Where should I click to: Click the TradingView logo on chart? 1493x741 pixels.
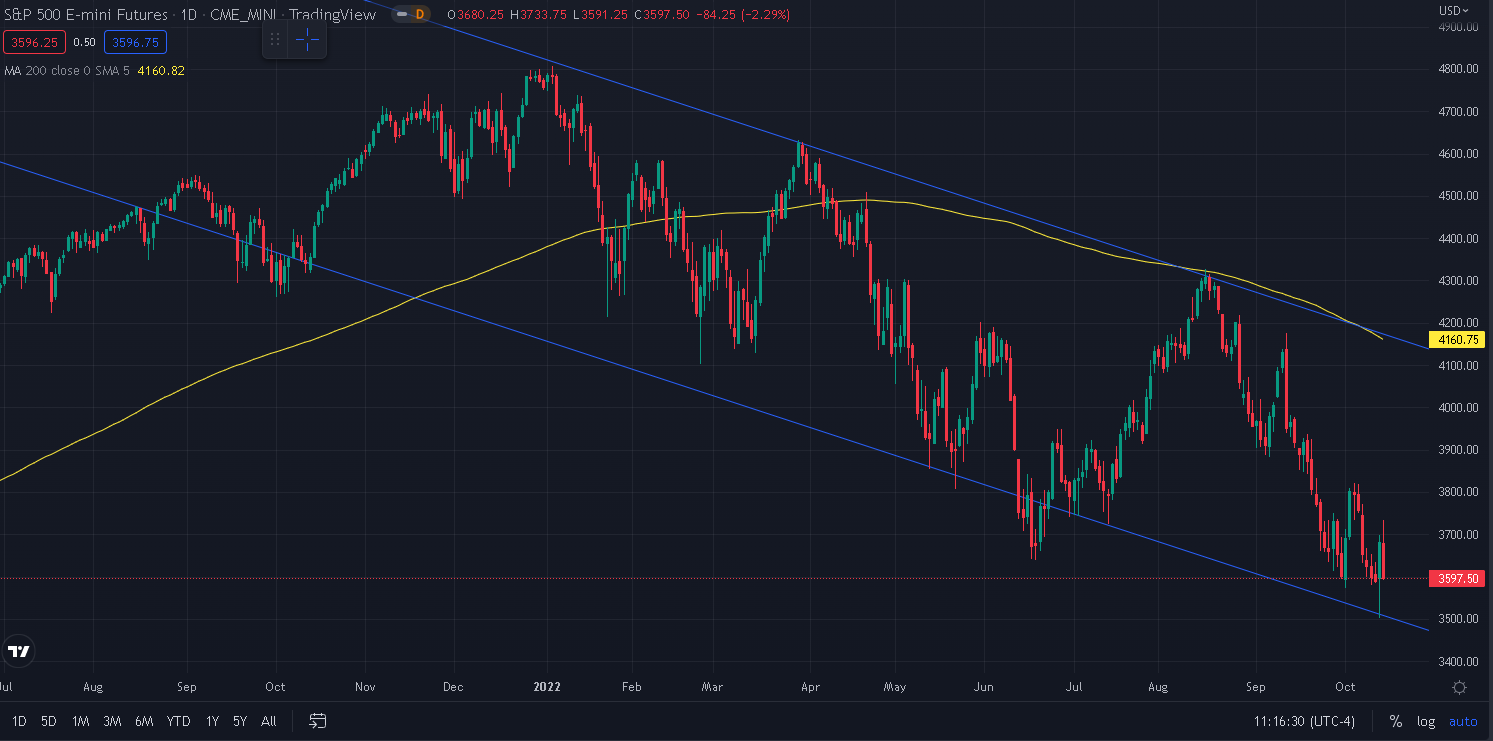tap(18, 652)
